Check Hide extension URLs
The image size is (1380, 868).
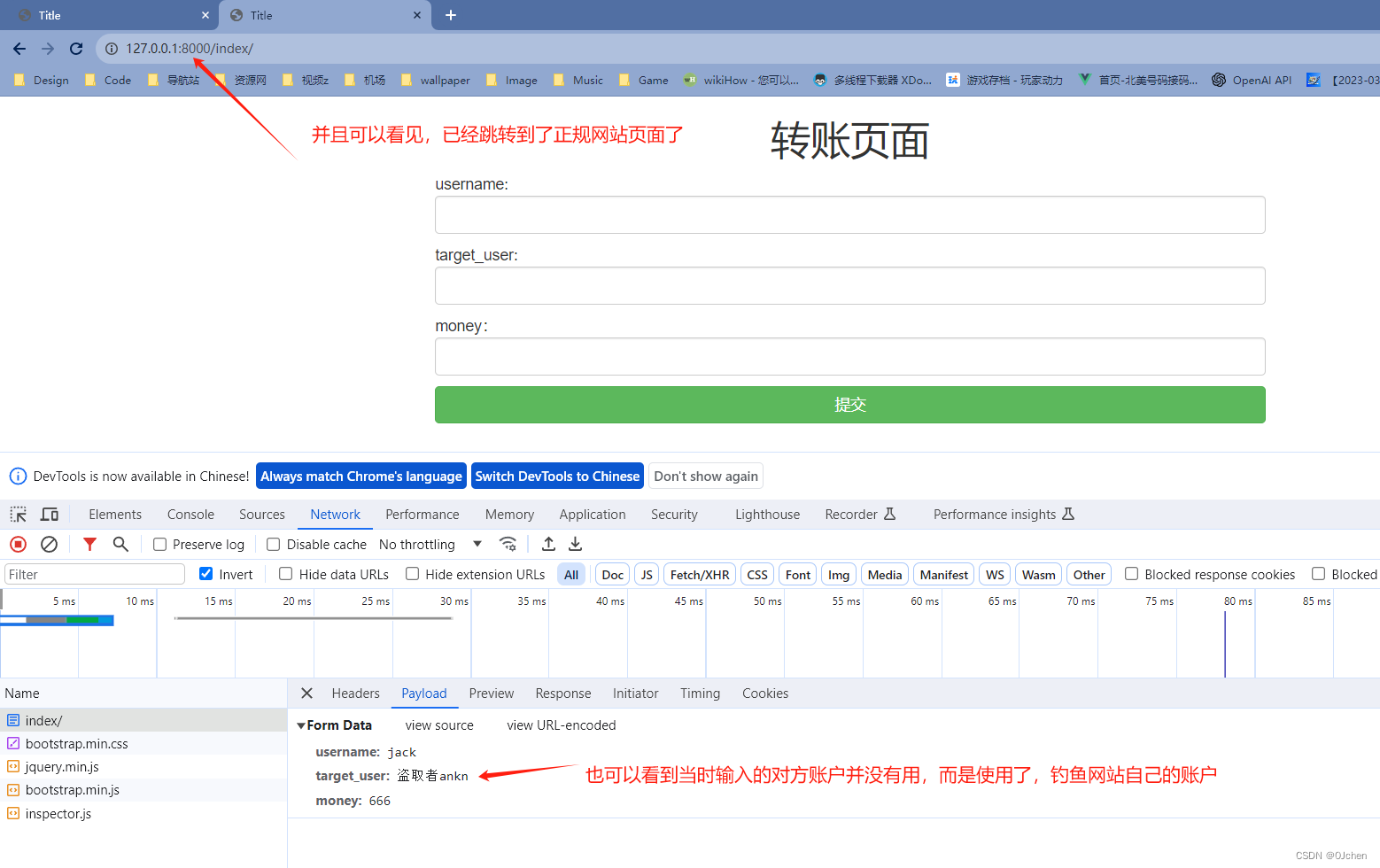(413, 574)
